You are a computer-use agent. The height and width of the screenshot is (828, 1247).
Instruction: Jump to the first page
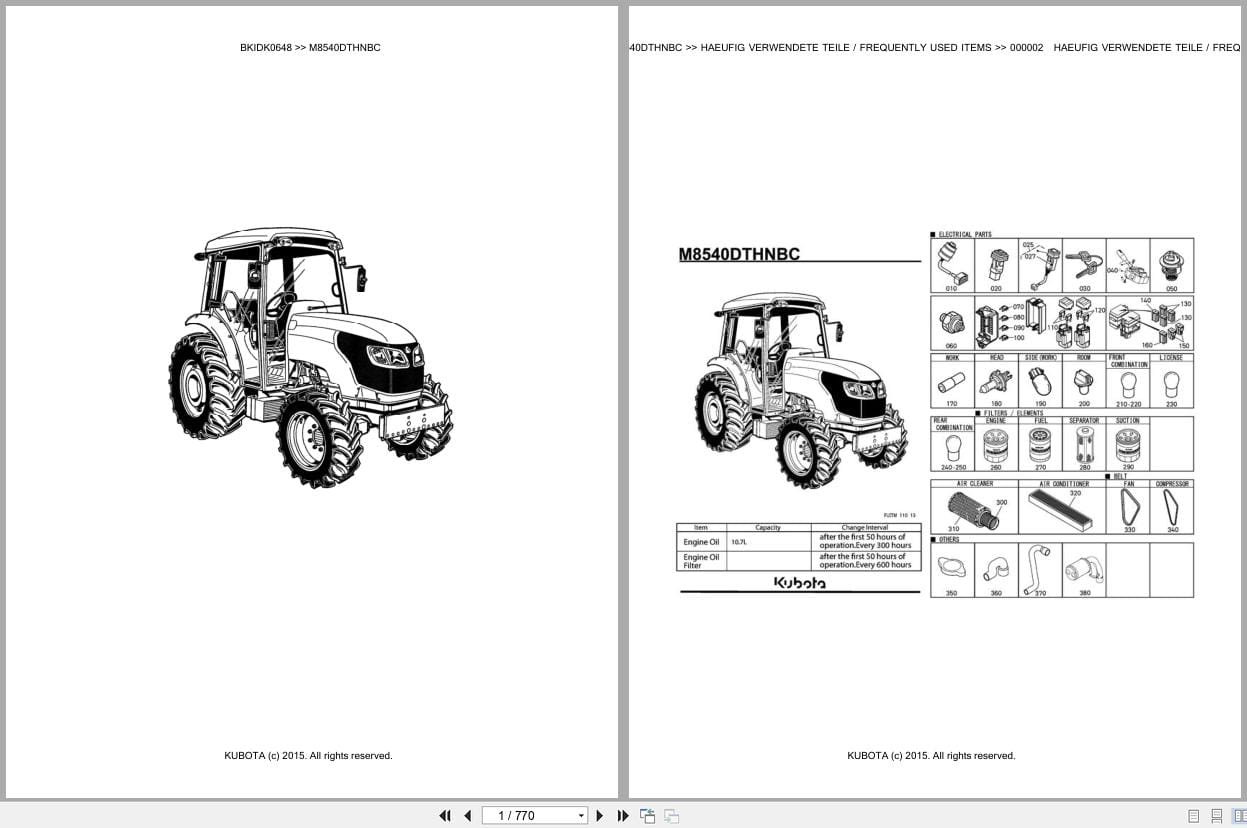click(445, 815)
